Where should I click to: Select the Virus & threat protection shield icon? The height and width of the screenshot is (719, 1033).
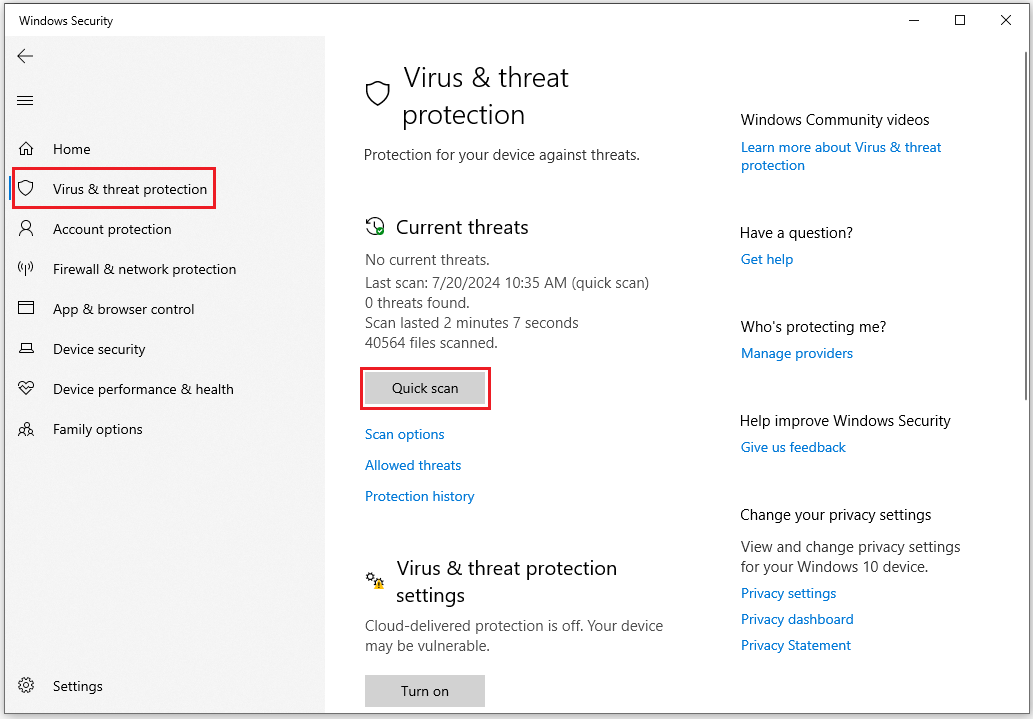pyautogui.click(x=27, y=189)
